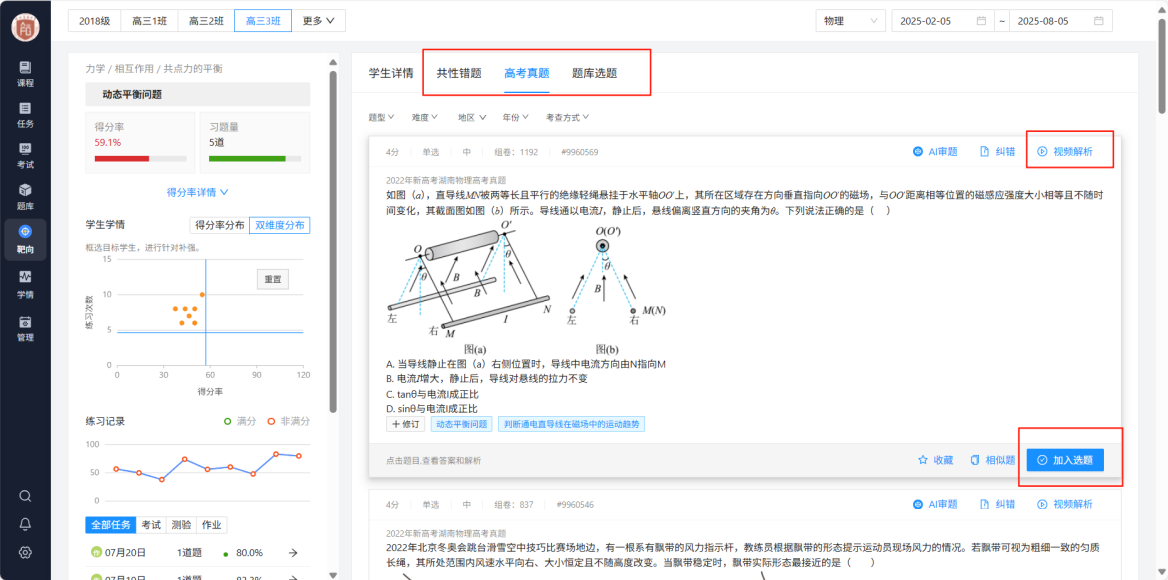This screenshot has height=580, width=1168.
Task: Click the end date calendar icon
Action: (1099, 21)
